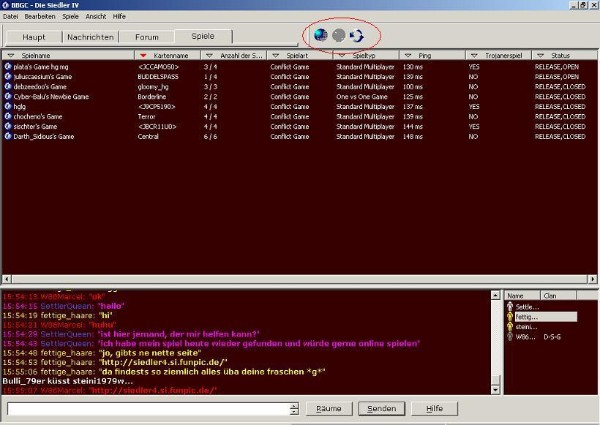600x425 pixels.
Task: Click icon beside plato's Game hg mg
Action: (8, 67)
